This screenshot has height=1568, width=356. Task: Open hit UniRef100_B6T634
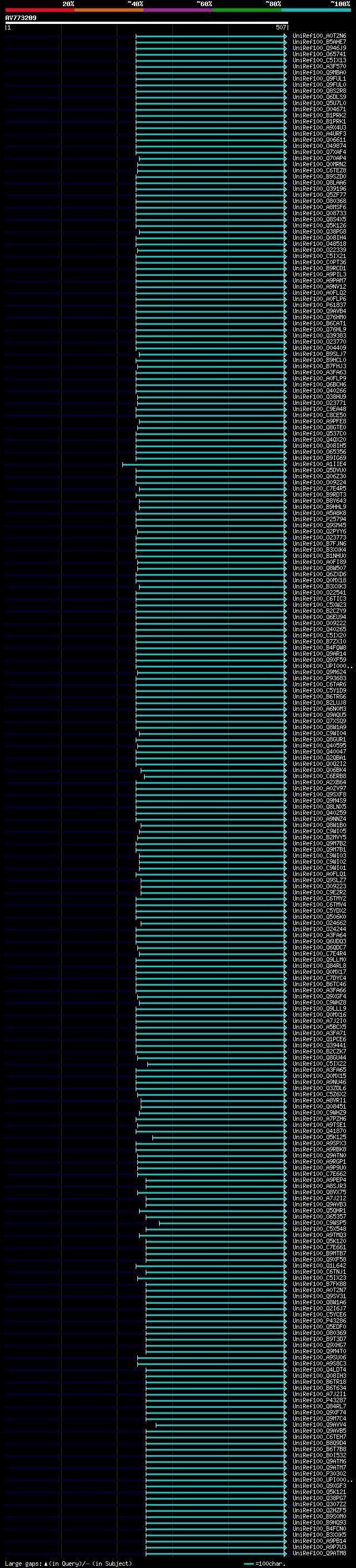point(319,1388)
